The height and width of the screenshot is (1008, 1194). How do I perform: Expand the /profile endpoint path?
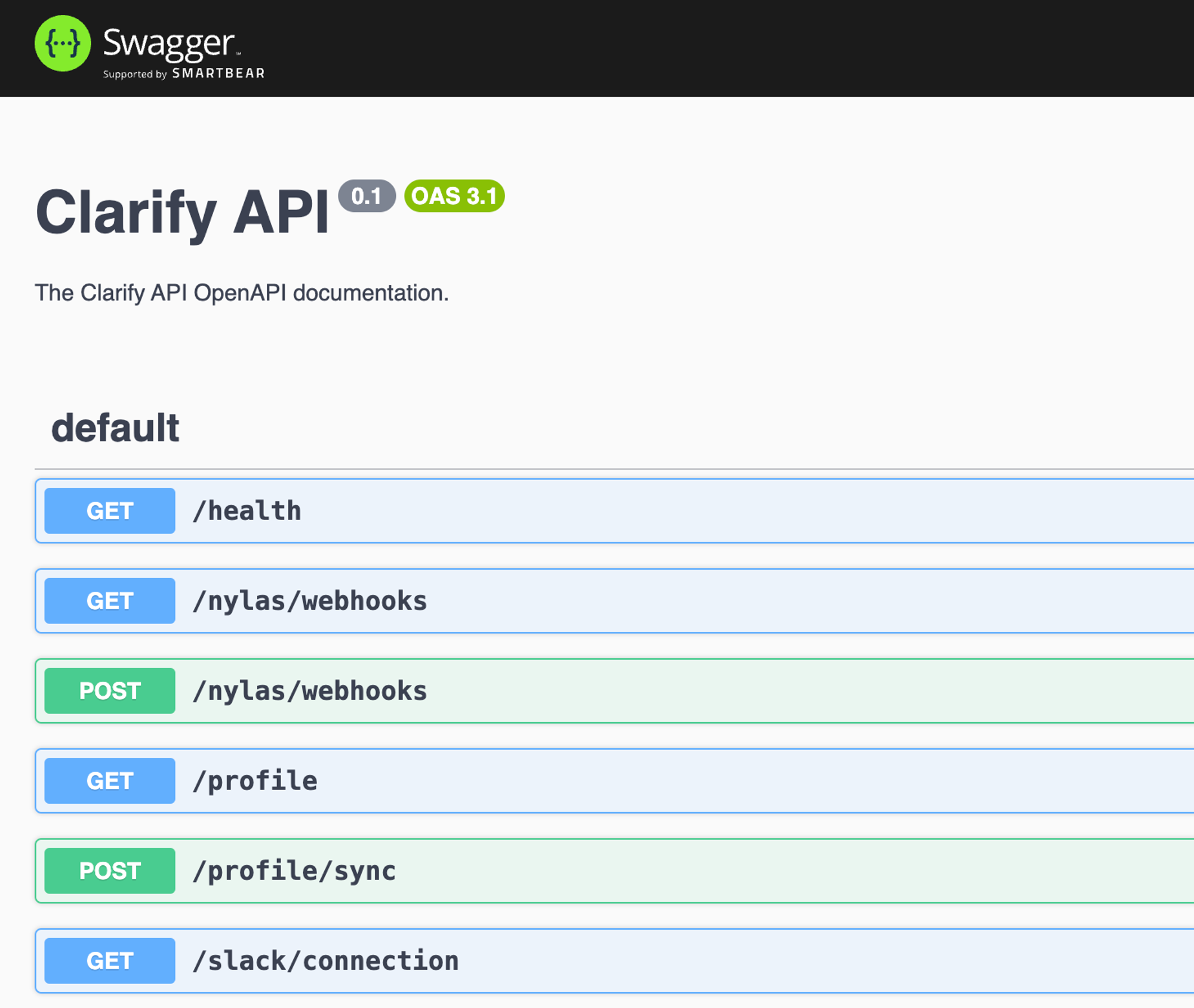pos(255,781)
